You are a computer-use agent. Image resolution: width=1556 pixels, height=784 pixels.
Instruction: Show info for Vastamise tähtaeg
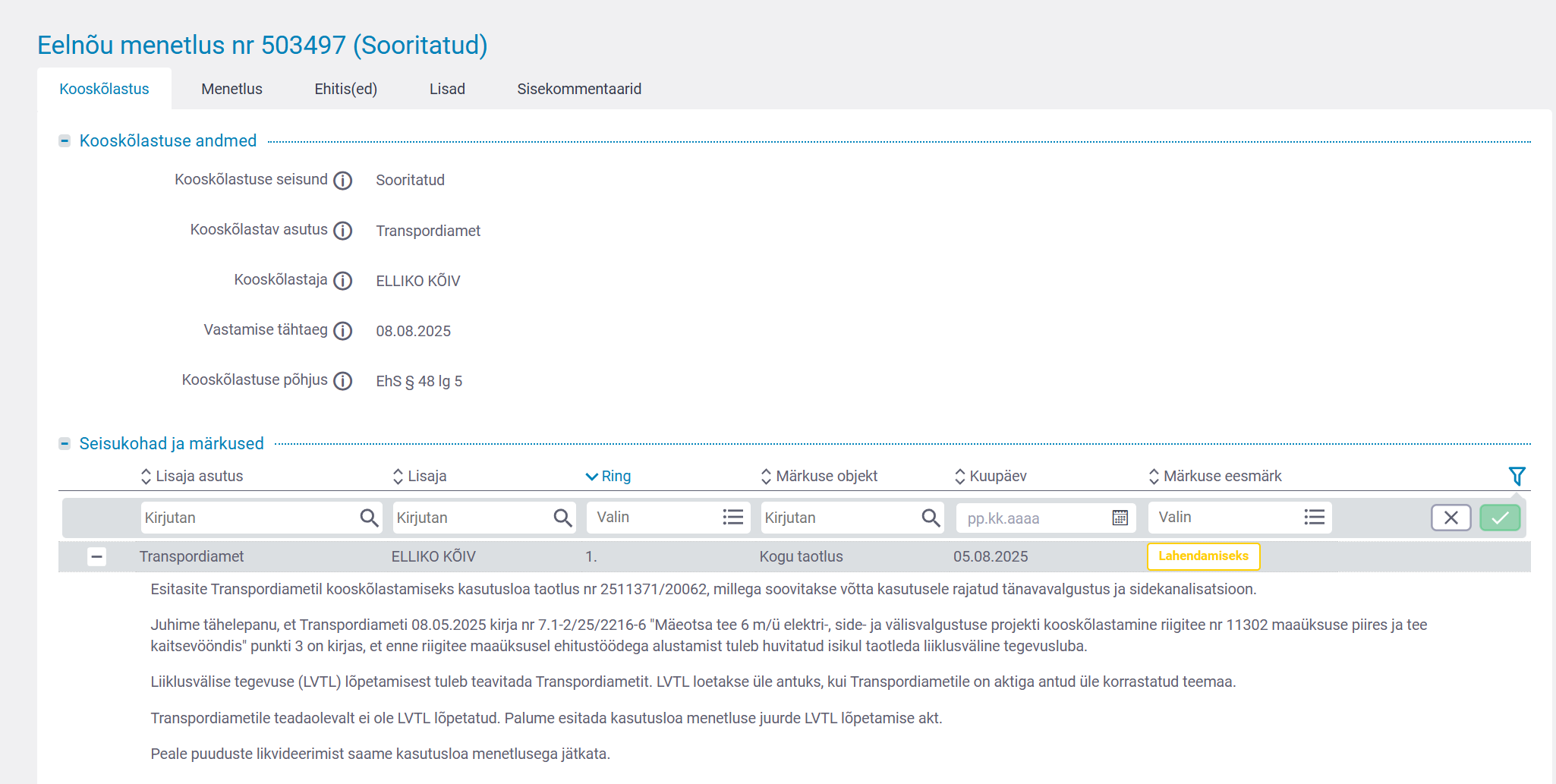[343, 331]
